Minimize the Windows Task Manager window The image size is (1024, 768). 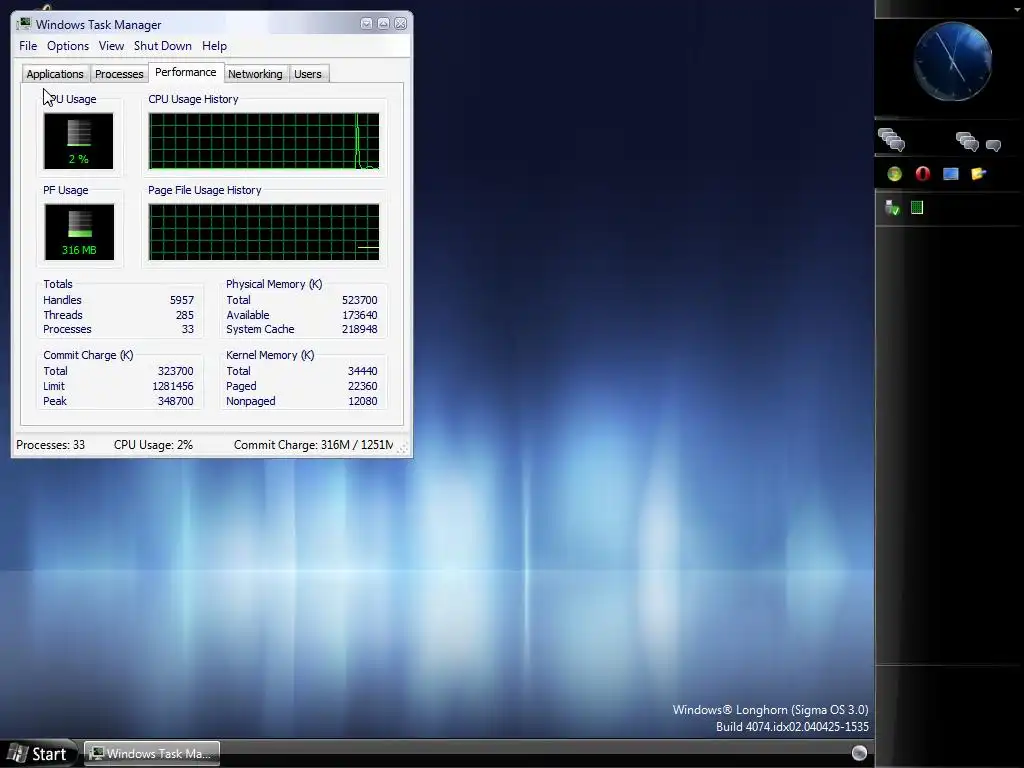(366, 24)
